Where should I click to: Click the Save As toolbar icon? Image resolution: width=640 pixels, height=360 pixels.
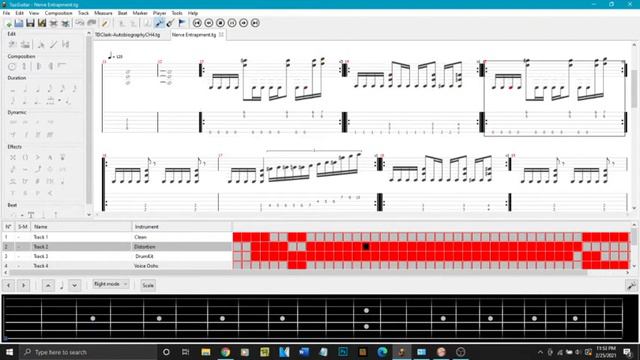(x=42, y=23)
